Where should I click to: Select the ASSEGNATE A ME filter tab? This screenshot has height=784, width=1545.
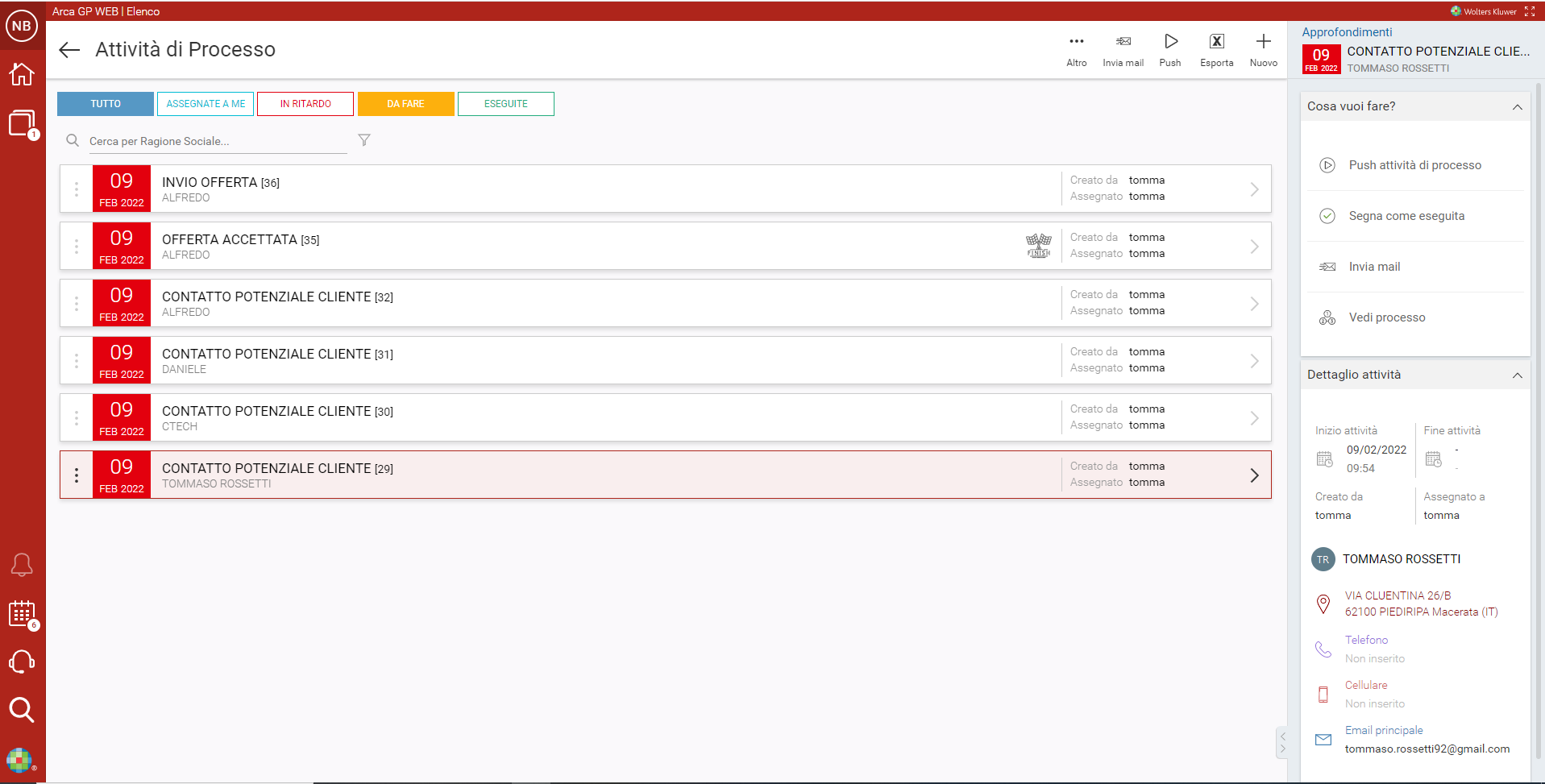[x=206, y=104]
